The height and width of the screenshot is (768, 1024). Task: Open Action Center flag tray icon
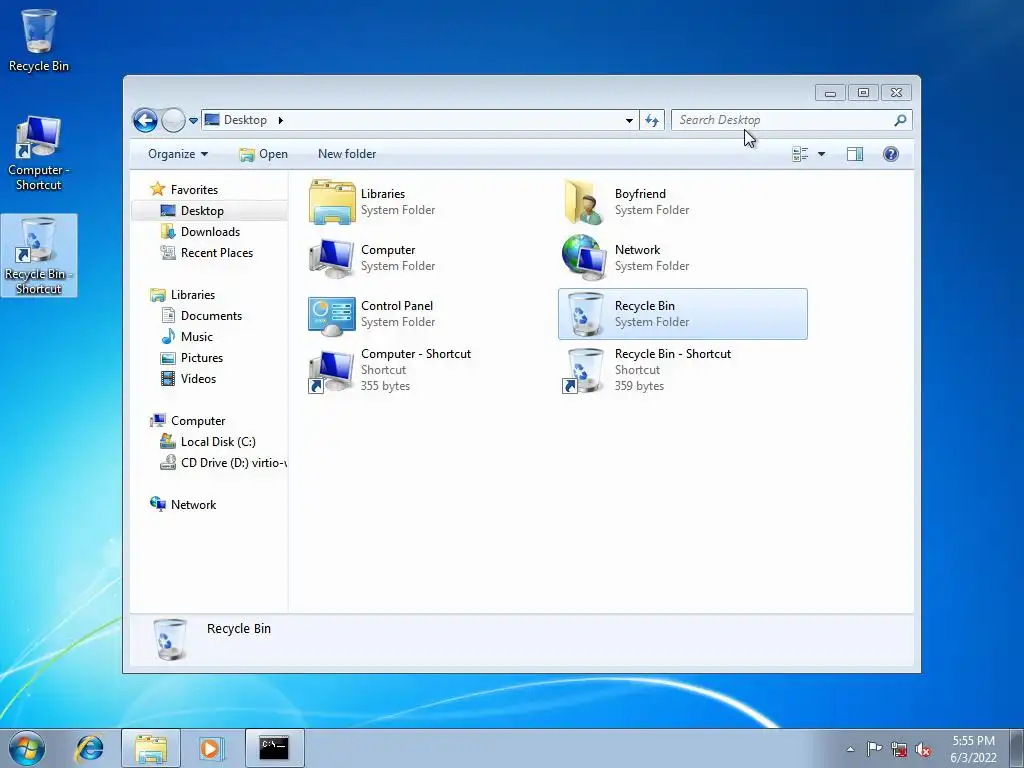pos(874,749)
